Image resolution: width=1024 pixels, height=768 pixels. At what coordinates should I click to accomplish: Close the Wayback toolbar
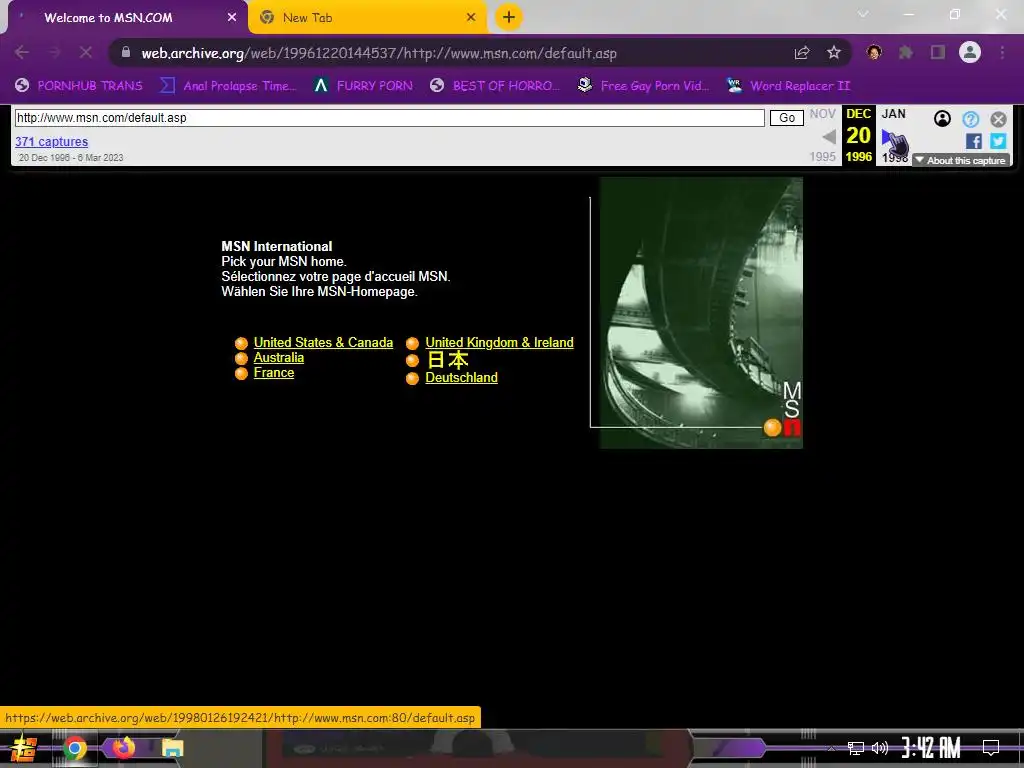(998, 119)
